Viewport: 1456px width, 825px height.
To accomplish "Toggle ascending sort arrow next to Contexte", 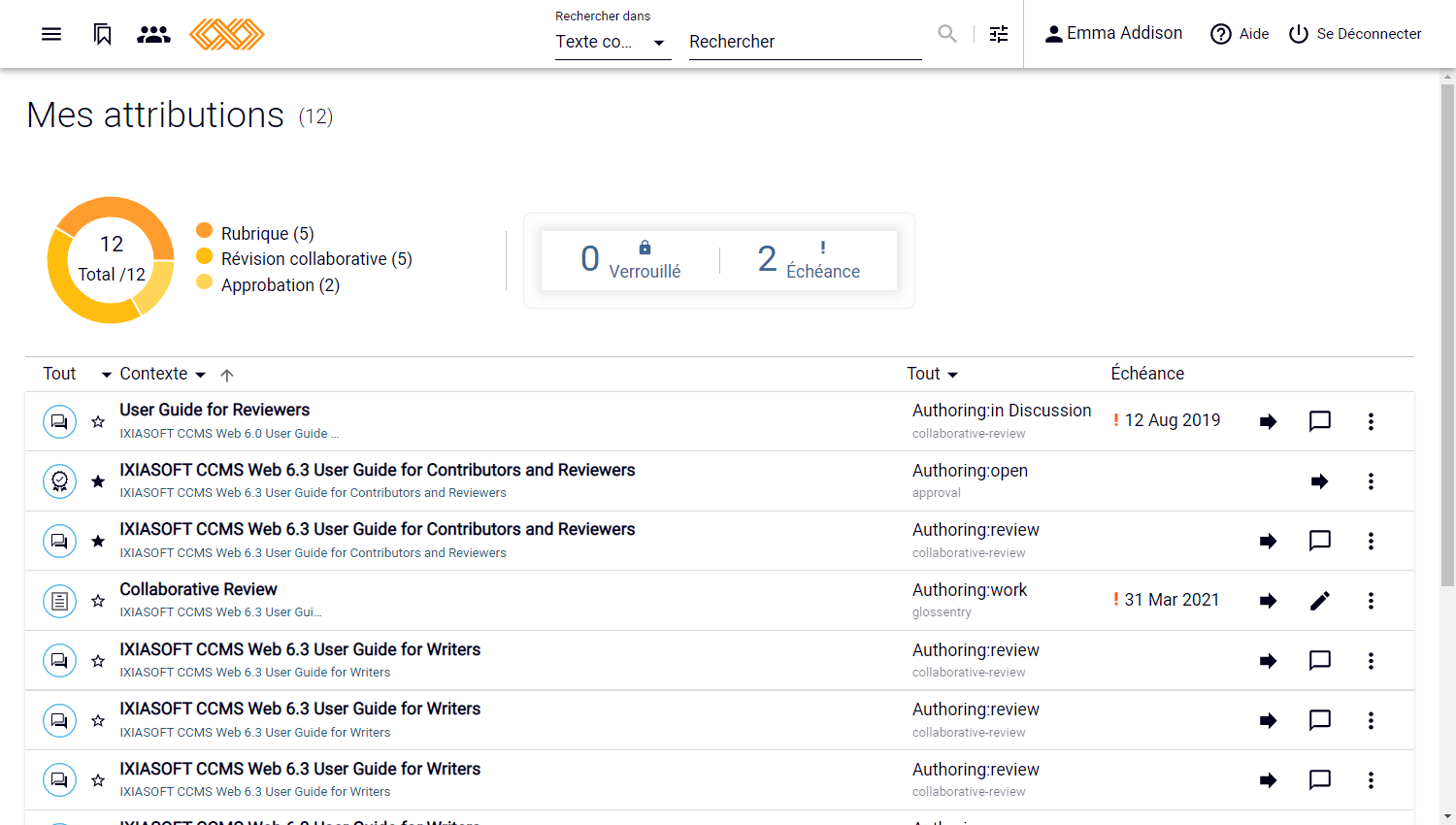I will click(227, 375).
